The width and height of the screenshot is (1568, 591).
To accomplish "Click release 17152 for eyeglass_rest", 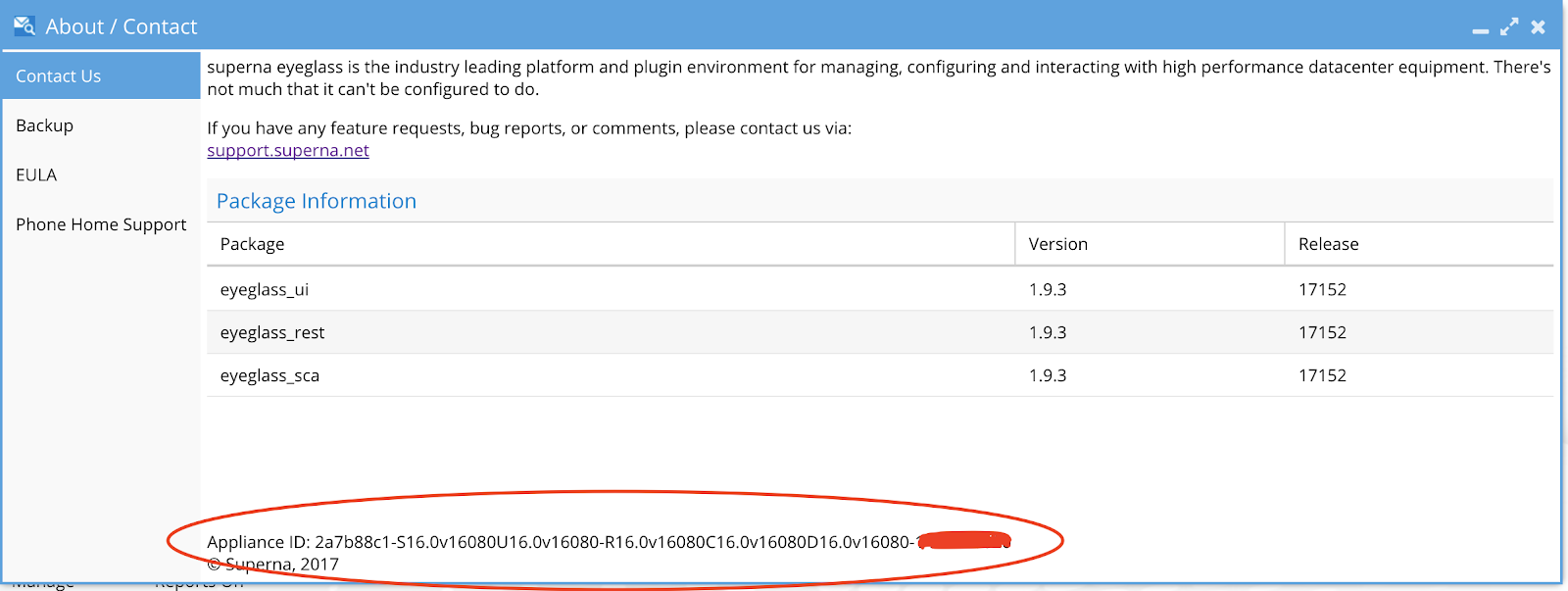I will pyautogui.click(x=1322, y=332).
